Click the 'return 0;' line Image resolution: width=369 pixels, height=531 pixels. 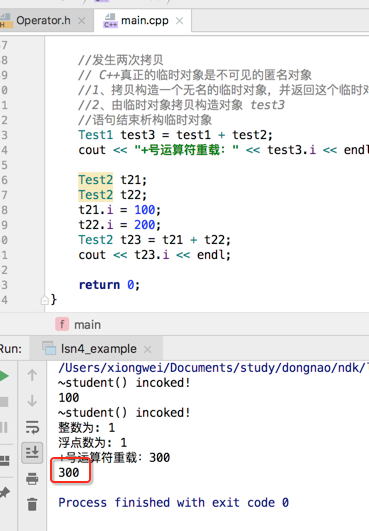click(x=109, y=285)
